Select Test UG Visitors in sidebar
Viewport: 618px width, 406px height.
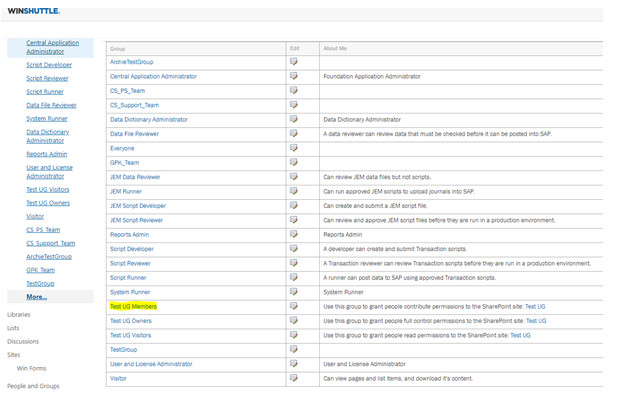click(48, 189)
